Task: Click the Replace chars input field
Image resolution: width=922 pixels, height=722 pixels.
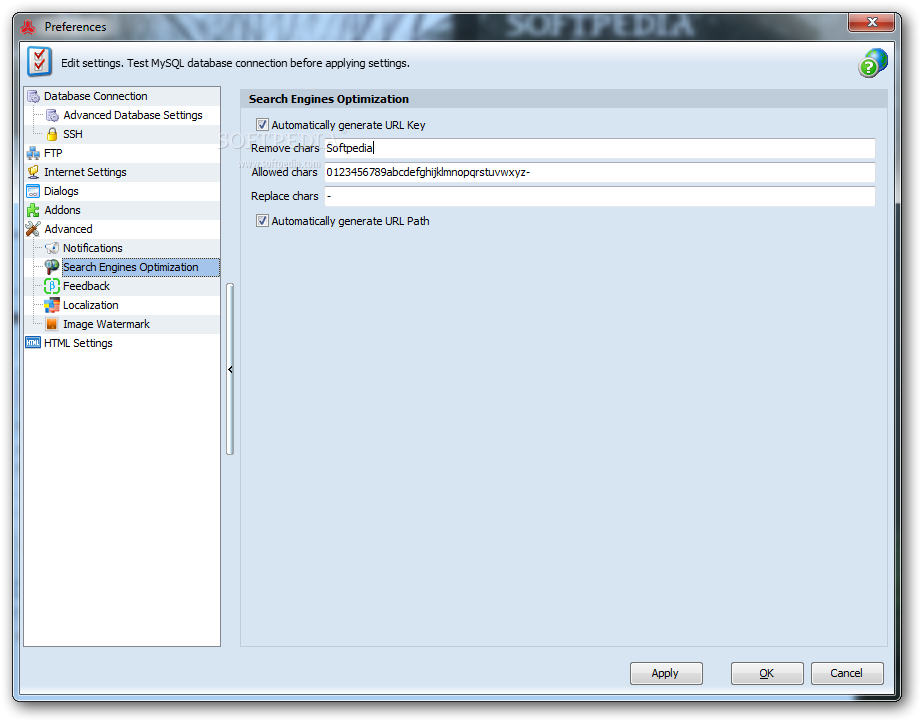Action: pyautogui.click(x=600, y=196)
